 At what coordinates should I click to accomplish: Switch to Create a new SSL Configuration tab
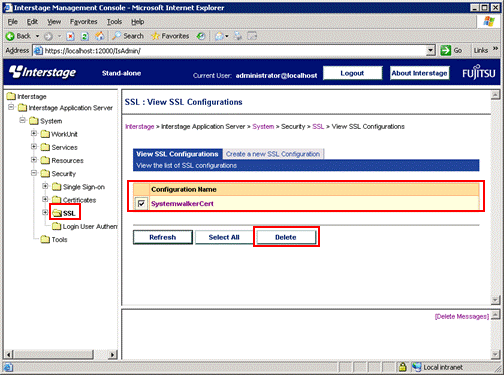pyautogui.click(x=273, y=154)
